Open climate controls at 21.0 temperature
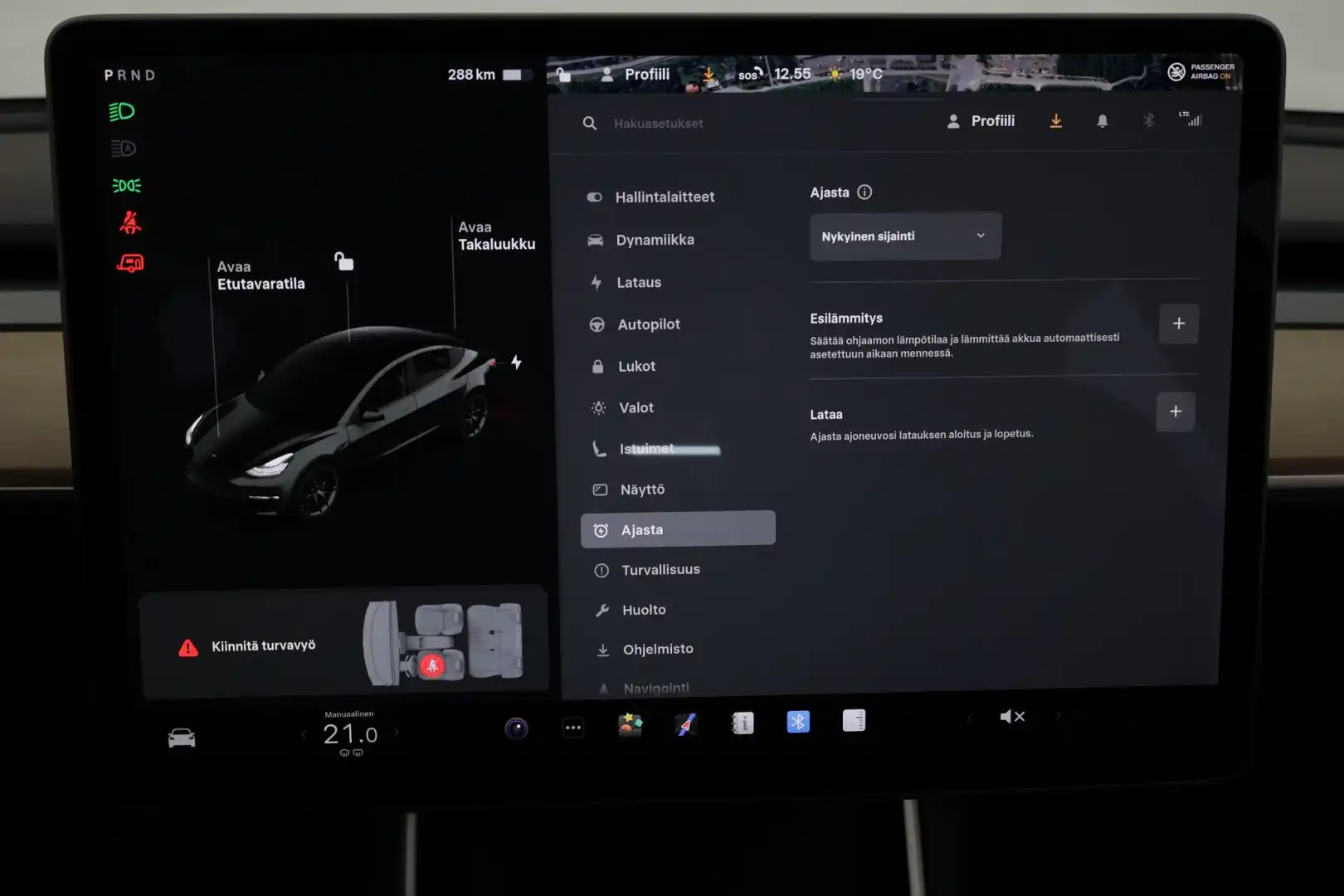The width and height of the screenshot is (1344, 896). (350, 734)
